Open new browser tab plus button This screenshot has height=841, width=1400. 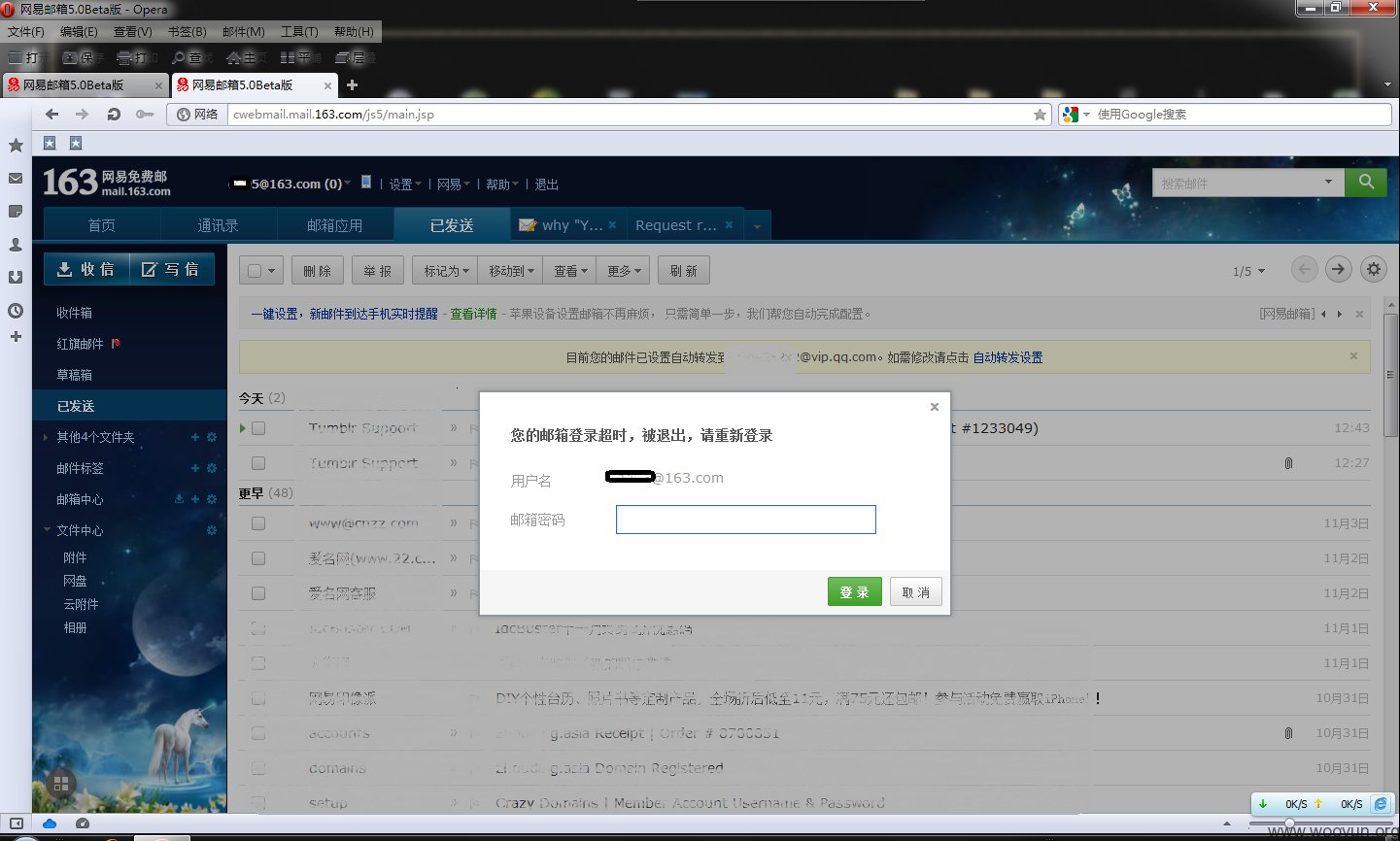pos(352,85)
